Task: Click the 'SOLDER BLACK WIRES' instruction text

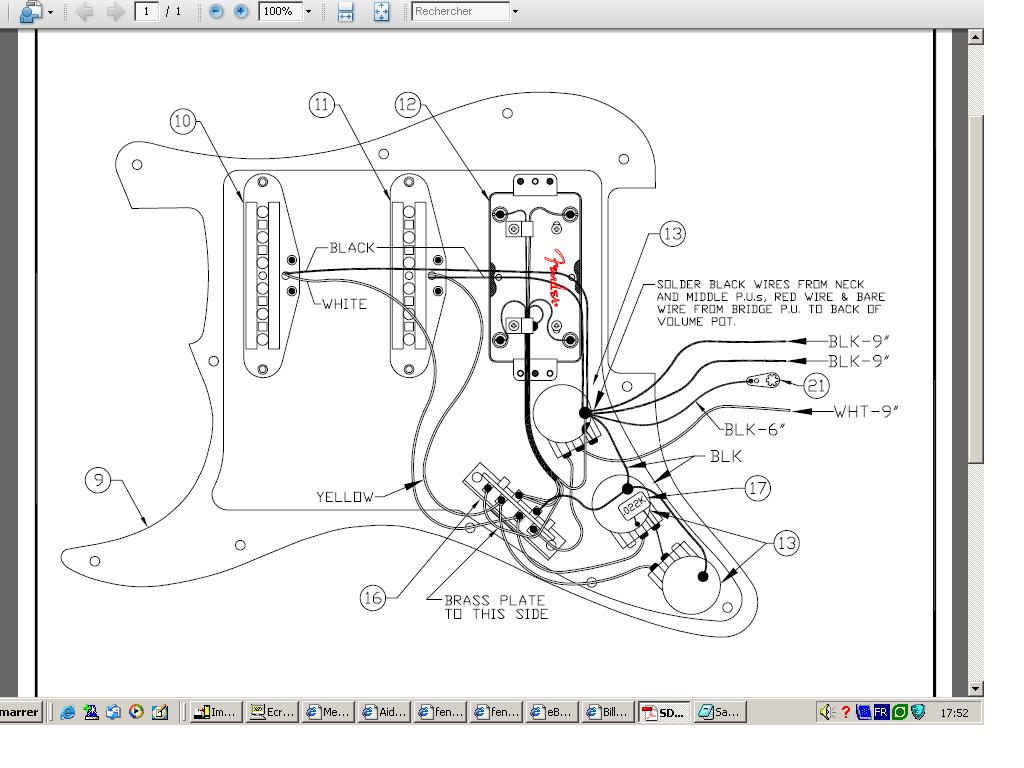Action: pyautogui.click(x=771, y=303)
